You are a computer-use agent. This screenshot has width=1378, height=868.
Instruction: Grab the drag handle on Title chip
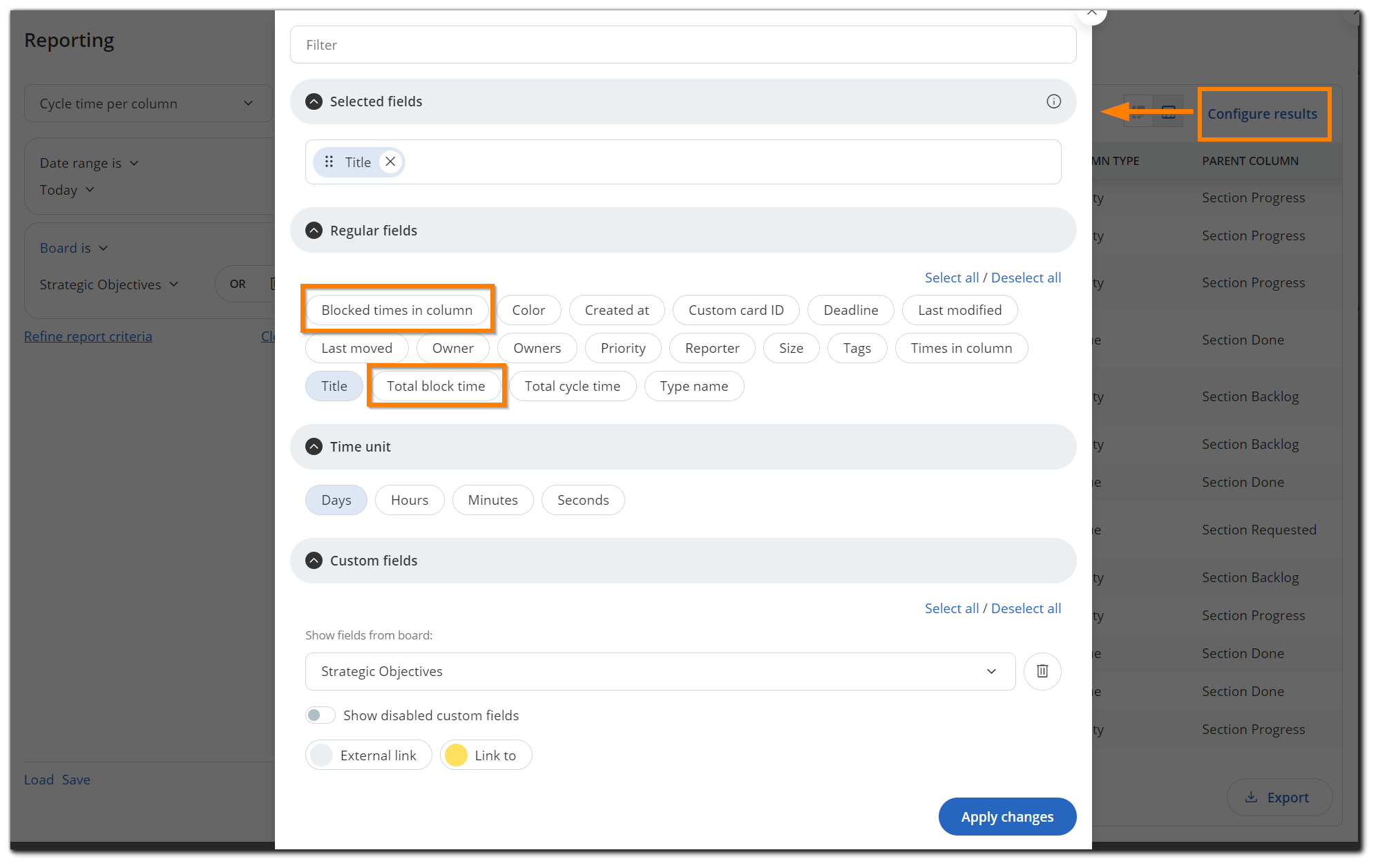pyautogui.click(x=329, y=162)
